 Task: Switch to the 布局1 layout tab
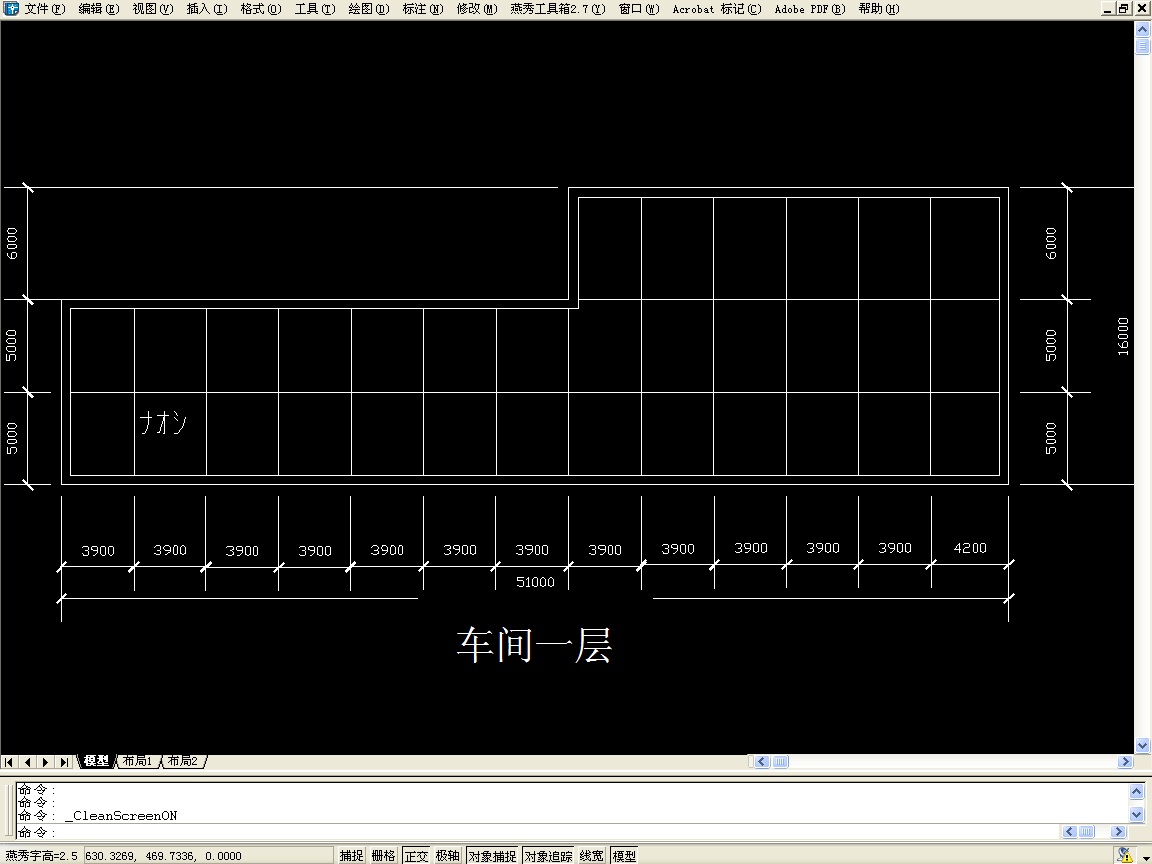(137, 761)
